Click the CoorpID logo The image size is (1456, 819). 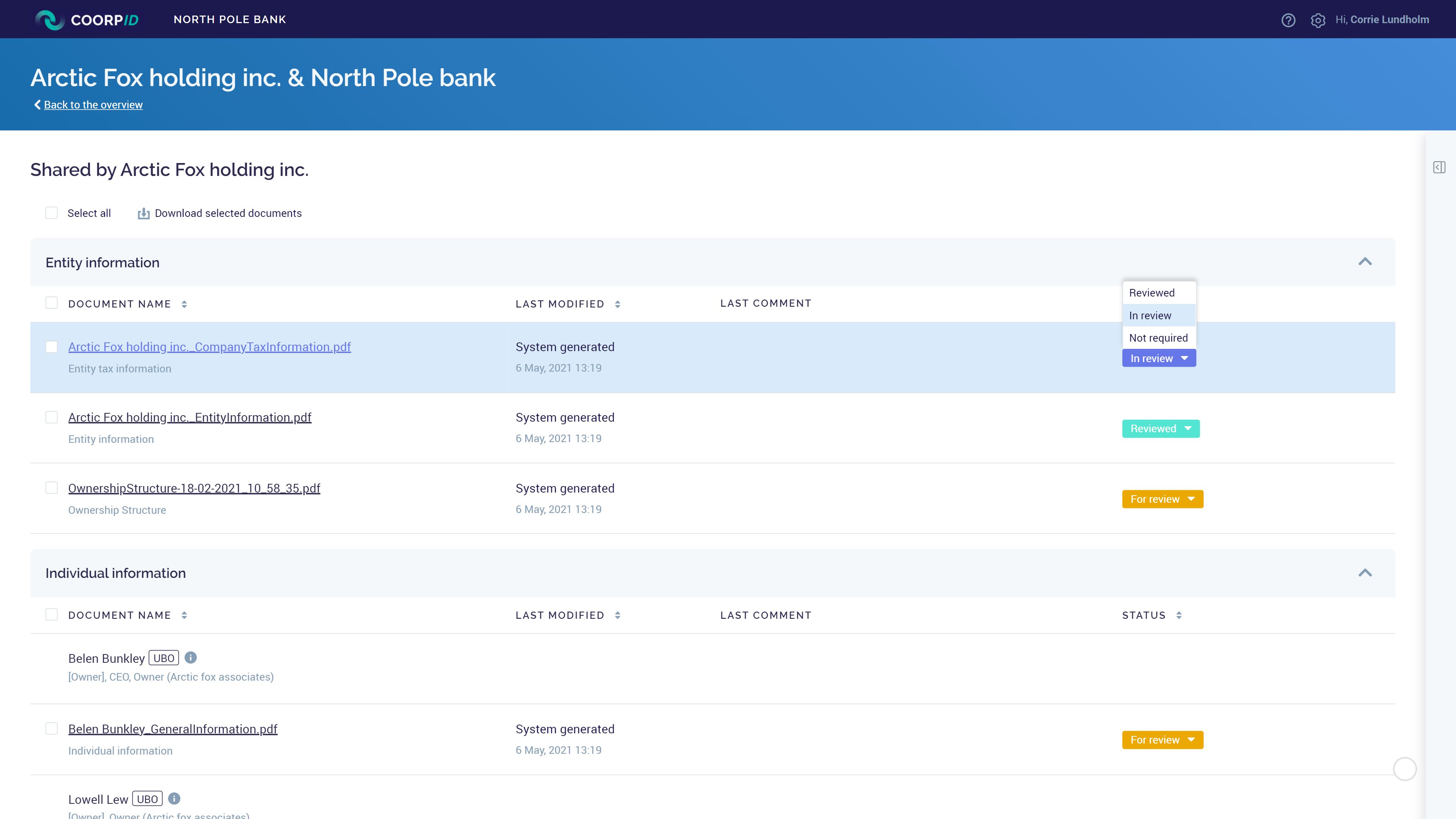click(x=86, y=20)
